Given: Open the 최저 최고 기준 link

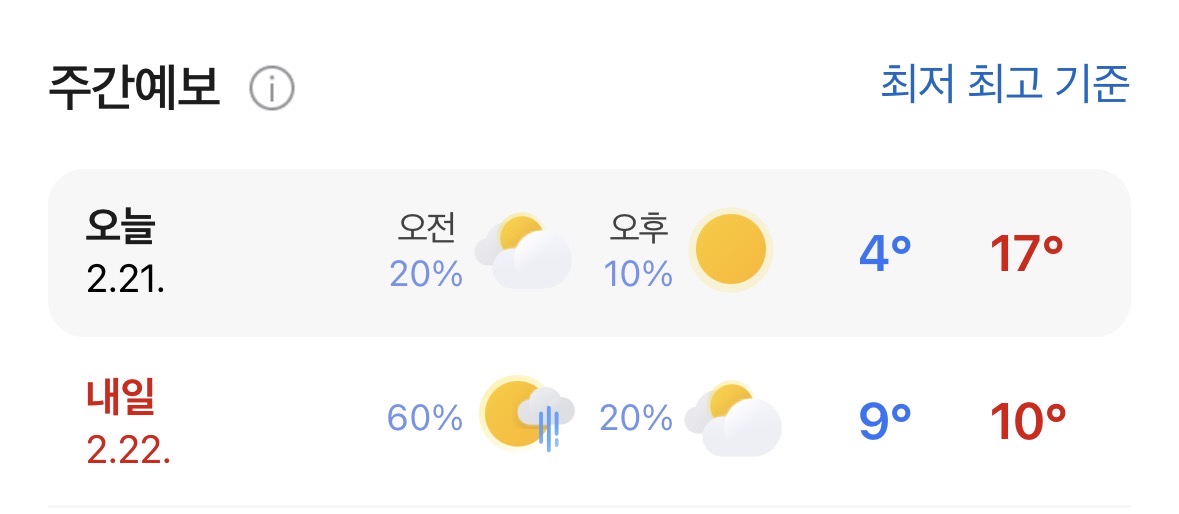Looking at the screenshot, I should (x=1004, y=85).
